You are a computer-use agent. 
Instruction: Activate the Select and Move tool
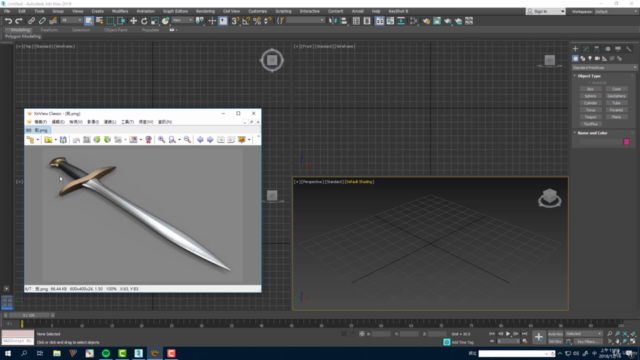click(133, 21)
